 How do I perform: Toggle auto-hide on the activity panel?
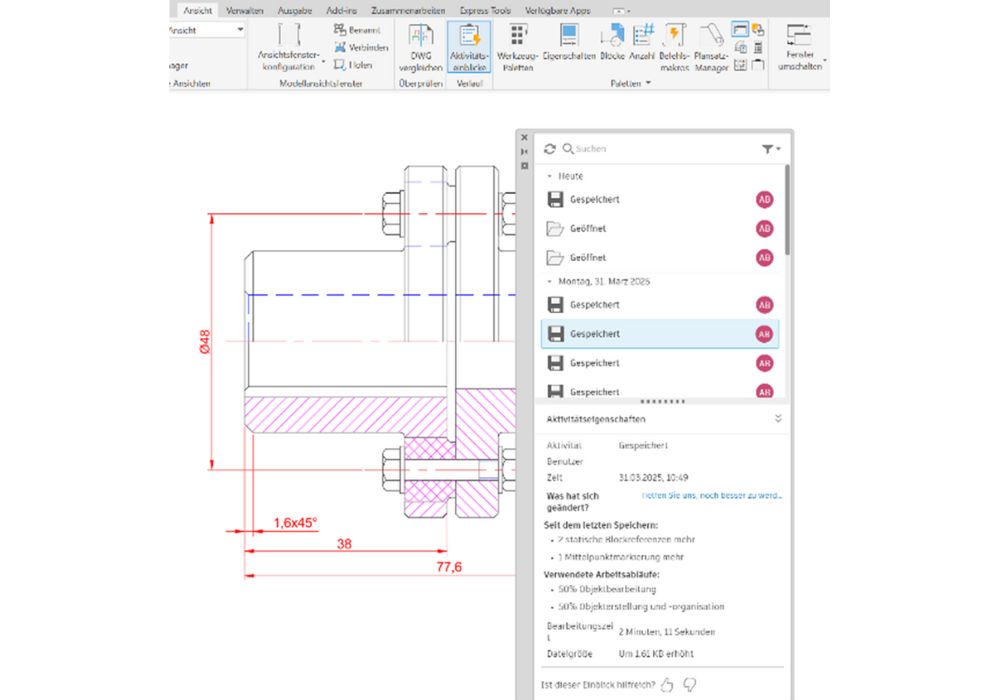coord(524,151)
